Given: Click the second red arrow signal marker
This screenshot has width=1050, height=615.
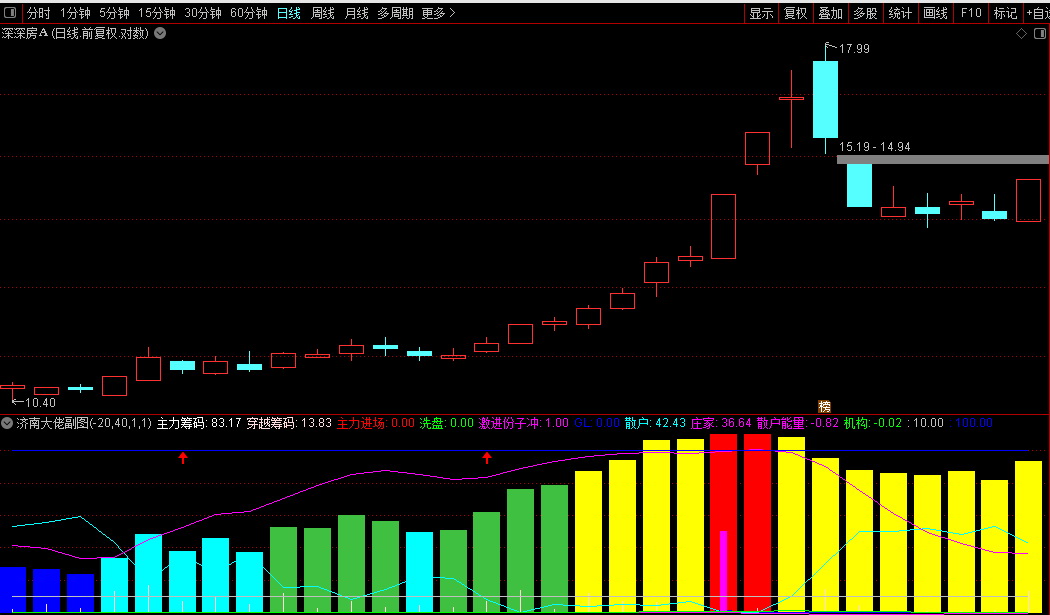Looking at the screenshot, I should point(487,458).
